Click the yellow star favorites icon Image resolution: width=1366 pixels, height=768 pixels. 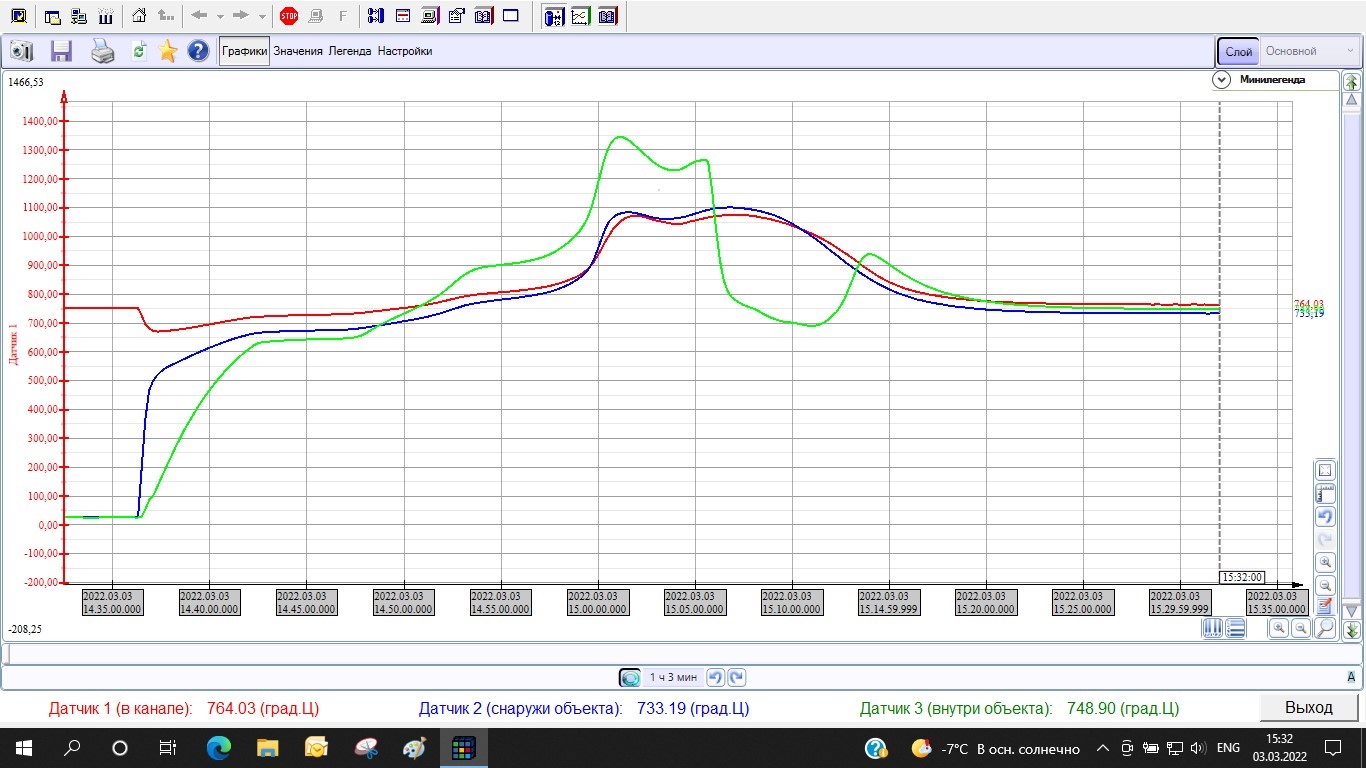(168, 51)
